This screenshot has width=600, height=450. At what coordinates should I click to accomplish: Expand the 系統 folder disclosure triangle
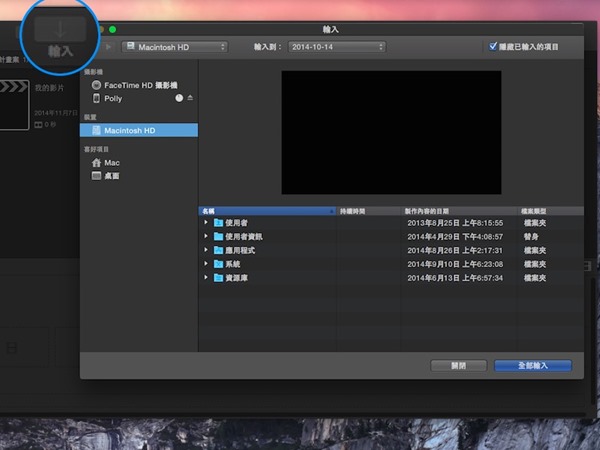206,263
